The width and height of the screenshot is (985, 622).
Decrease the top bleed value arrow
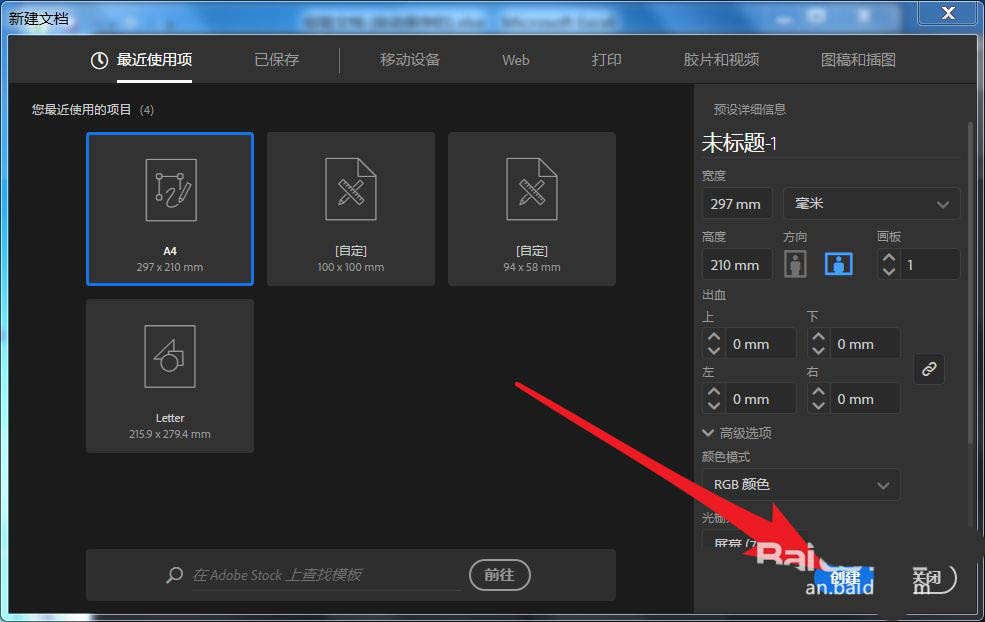pos(714,351)
